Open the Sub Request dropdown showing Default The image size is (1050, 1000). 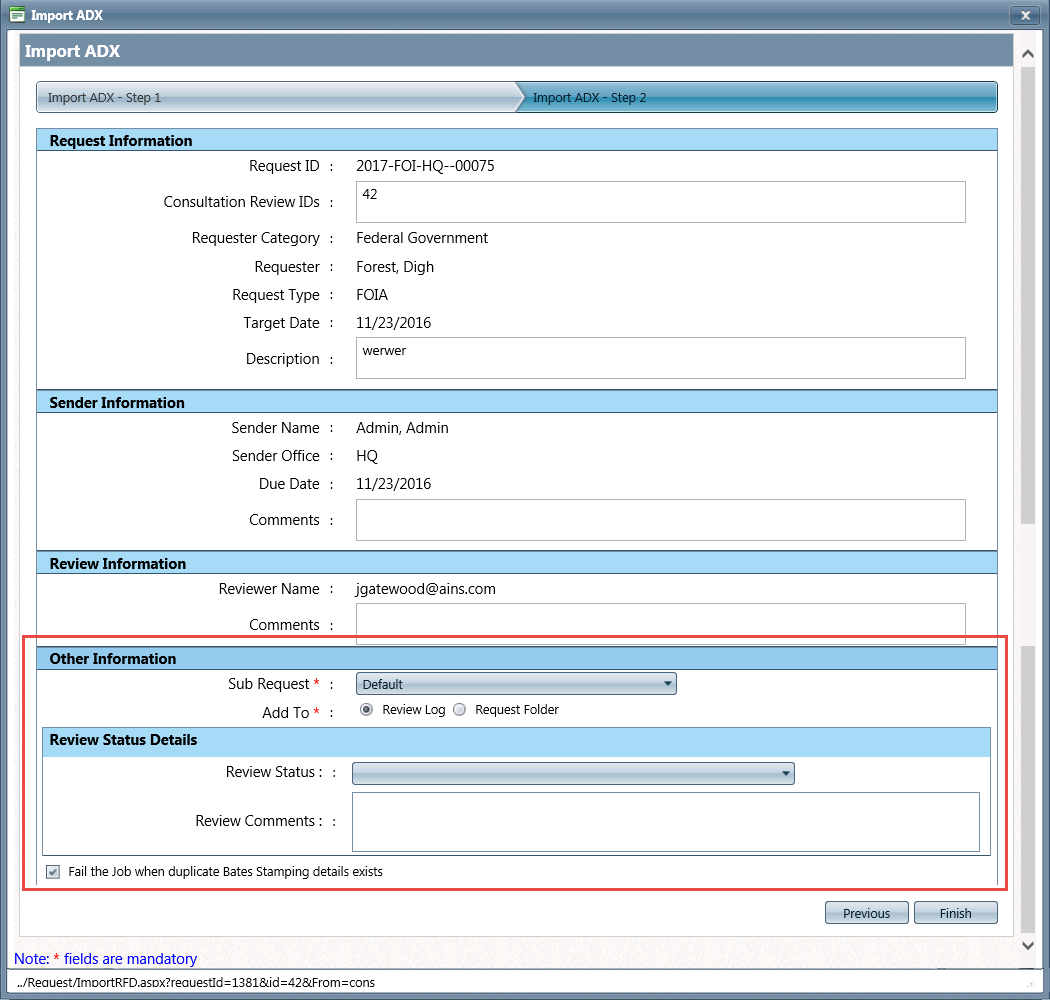pos(516,684)
